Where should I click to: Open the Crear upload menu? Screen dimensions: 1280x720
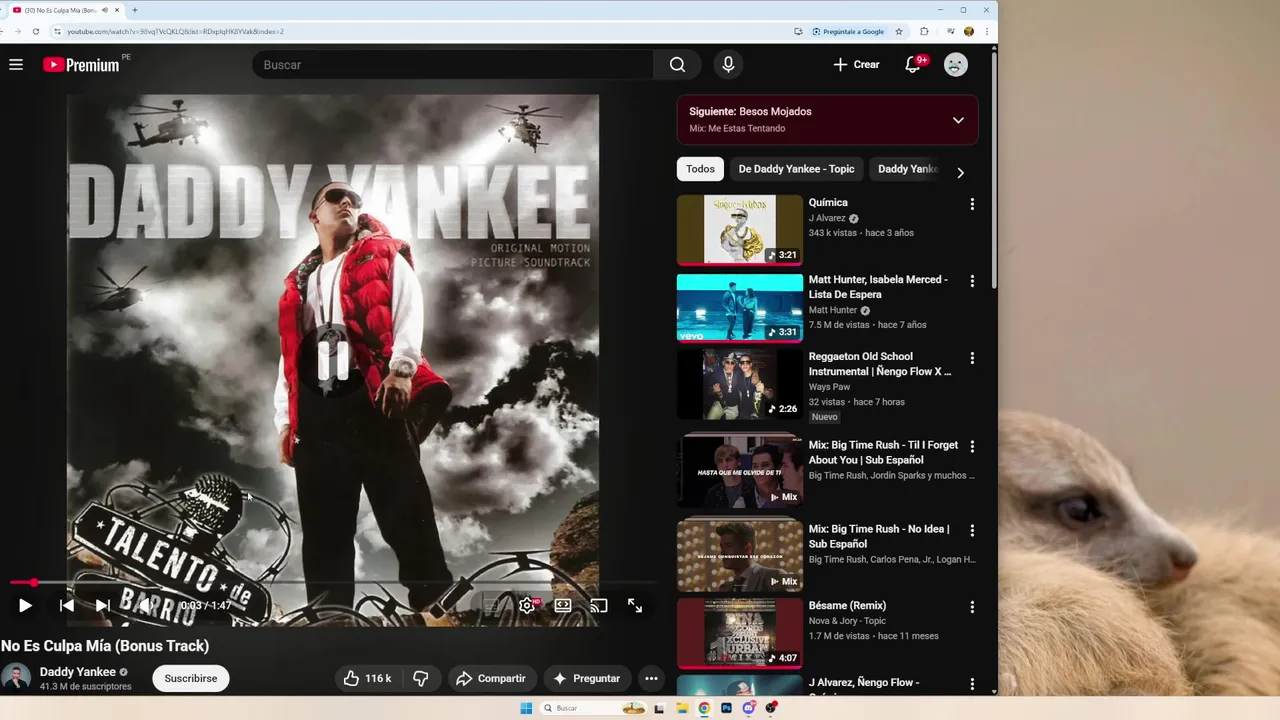[856, 65]
